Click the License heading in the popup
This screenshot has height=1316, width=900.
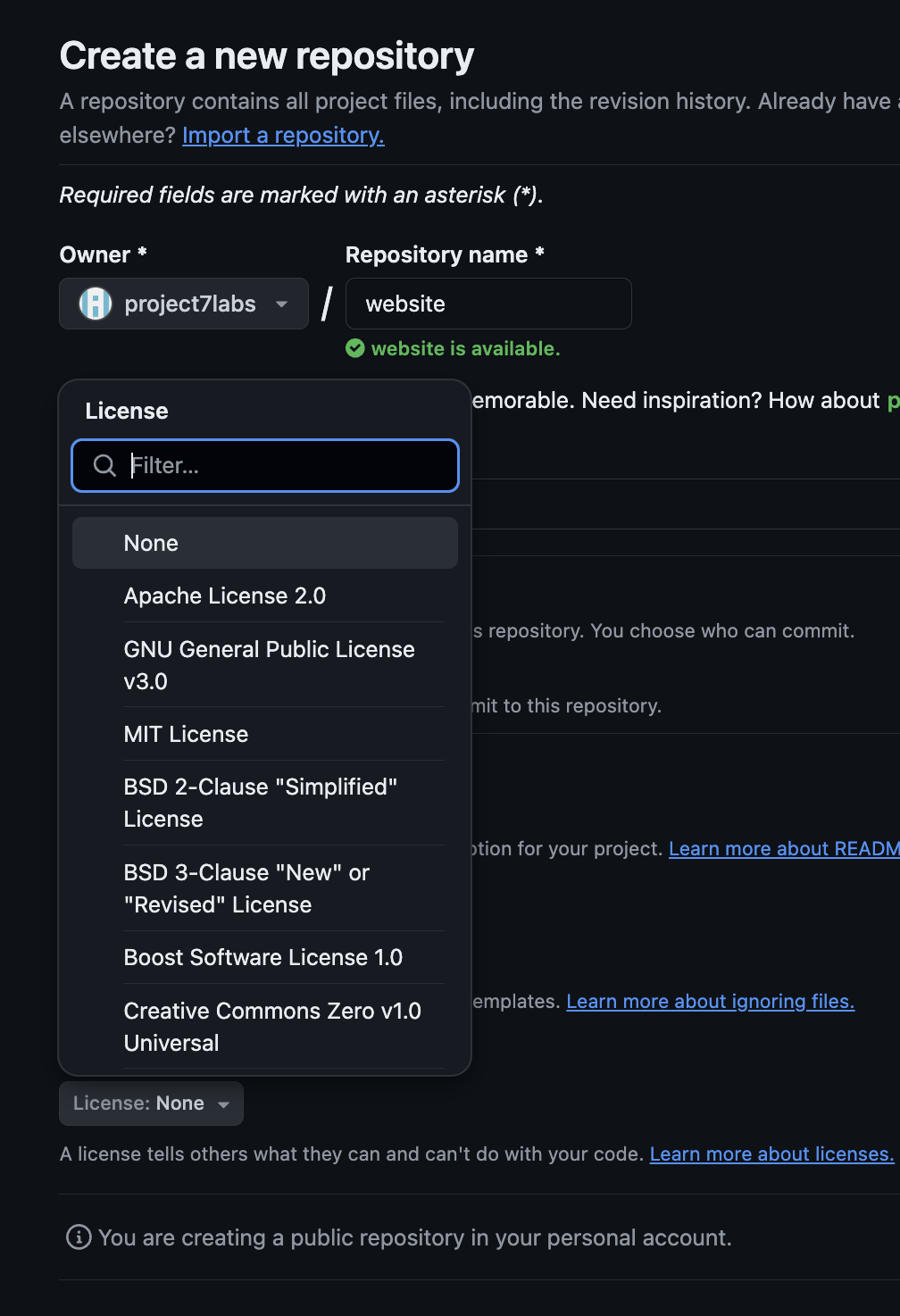coord(127,411)
